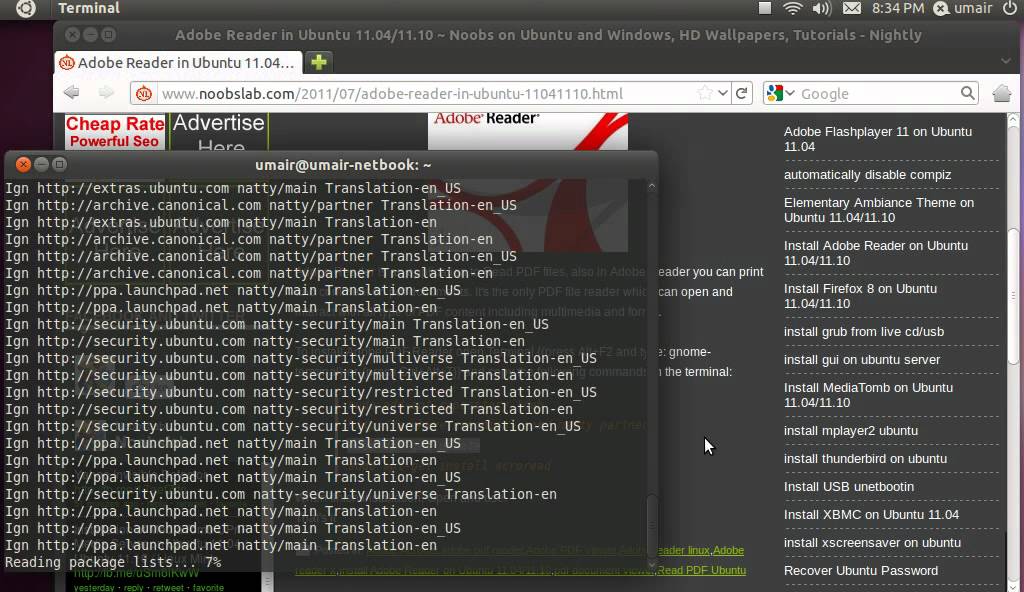Click the Advertise Here banner
1024x592 pixels.
[219, 131]
